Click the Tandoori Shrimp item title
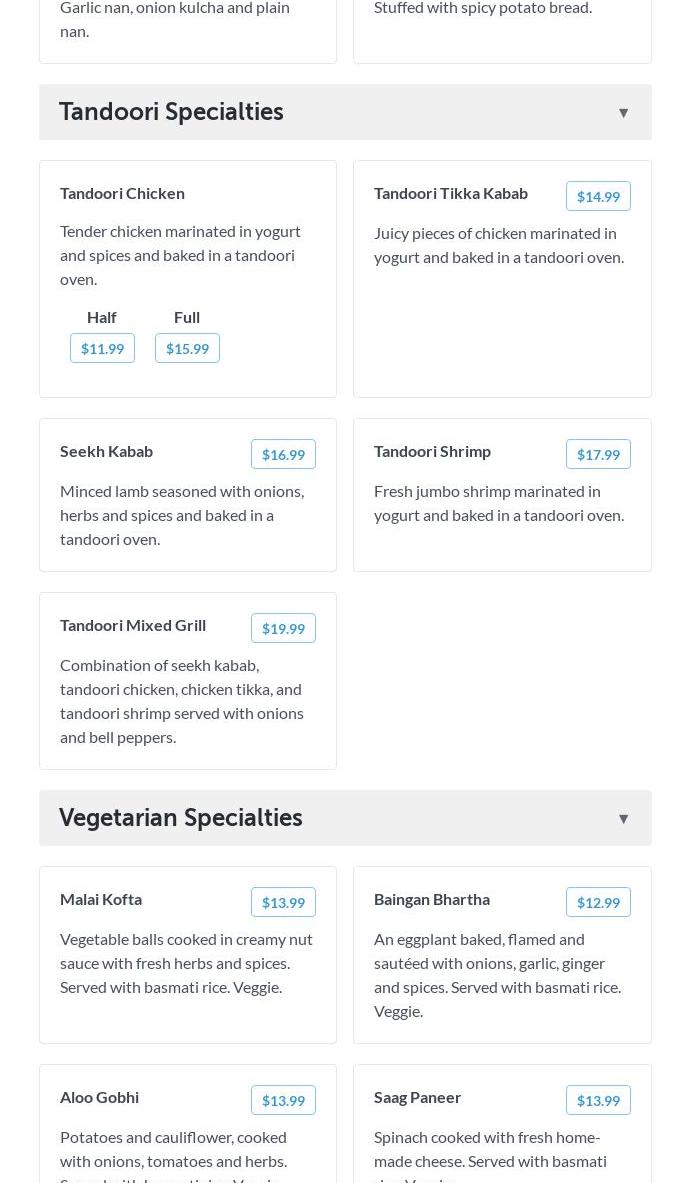 (432, 451)
